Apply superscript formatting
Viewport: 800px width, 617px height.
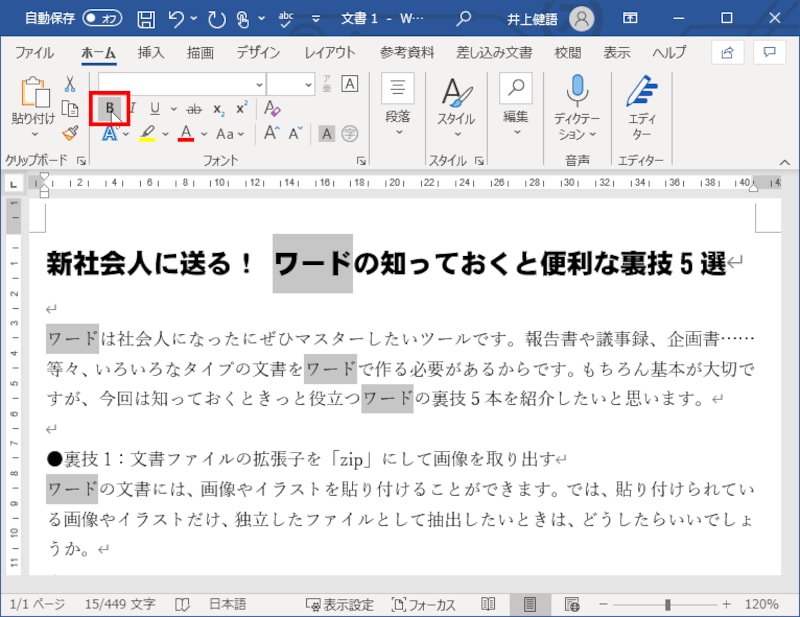239,108
